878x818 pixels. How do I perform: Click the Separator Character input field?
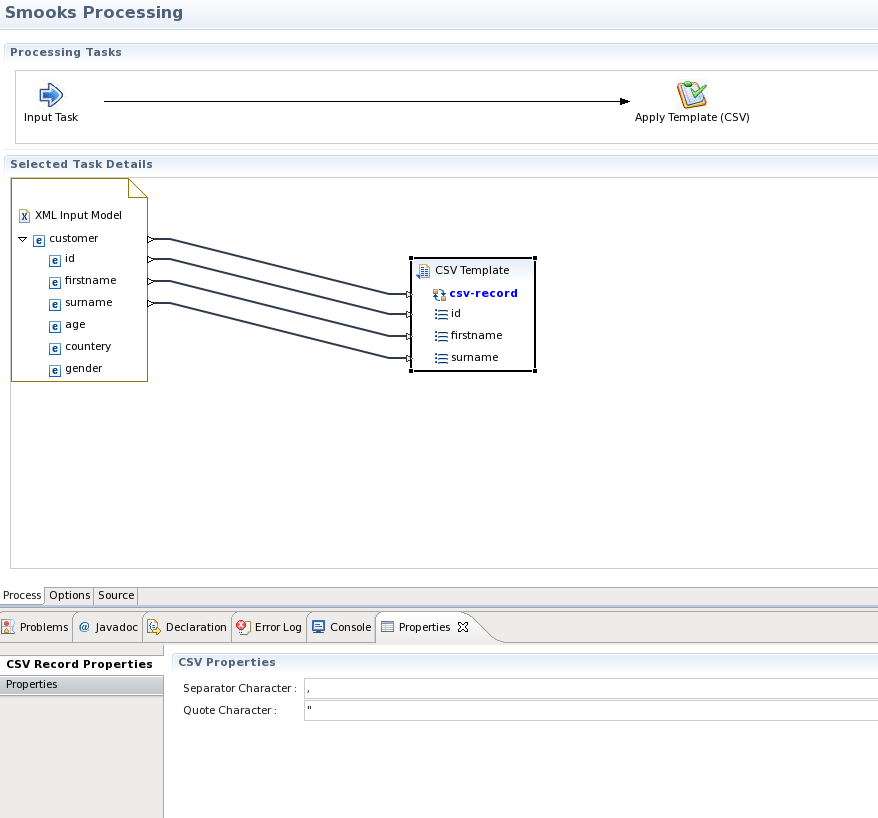pyautogui.click(x=591, y=689)
